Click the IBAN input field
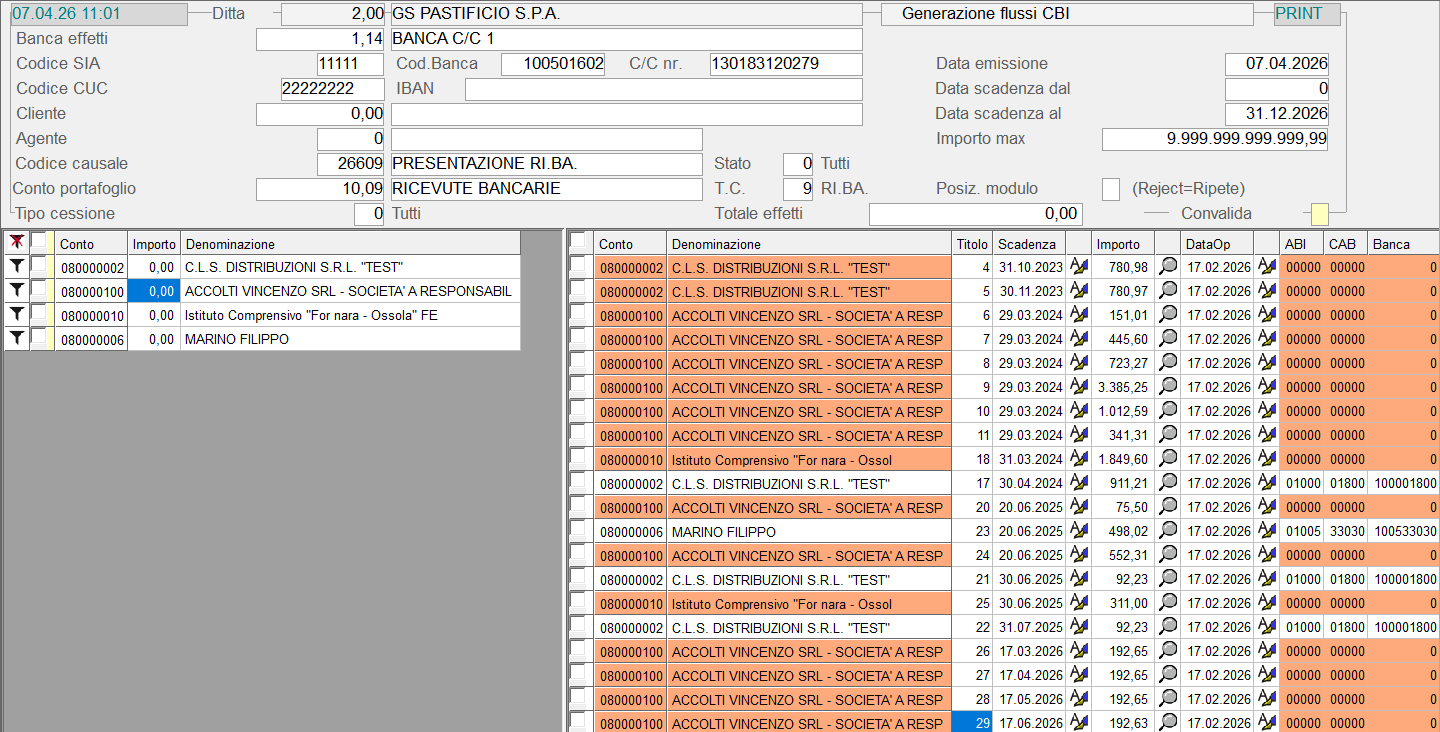Screen dimensions: 1440x732 (663, 89)
